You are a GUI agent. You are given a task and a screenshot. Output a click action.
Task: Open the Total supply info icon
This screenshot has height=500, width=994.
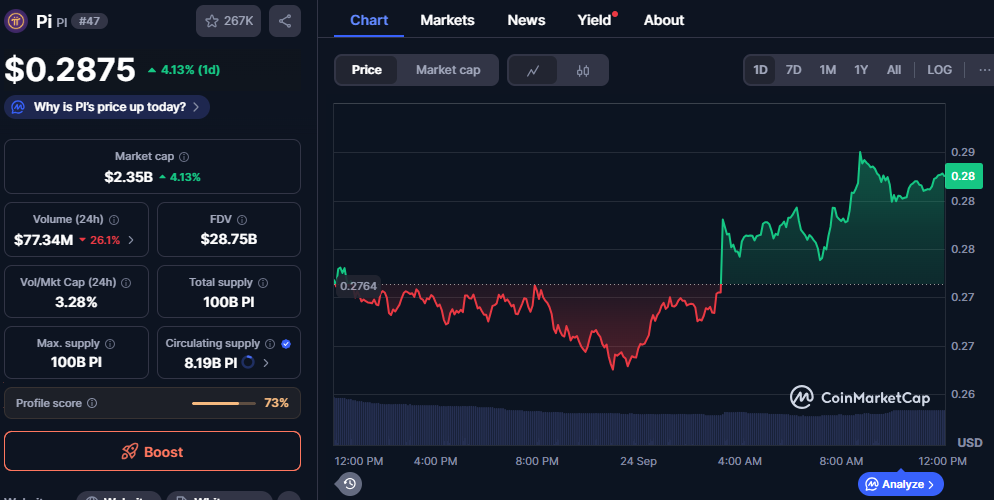tap(262, 283)
